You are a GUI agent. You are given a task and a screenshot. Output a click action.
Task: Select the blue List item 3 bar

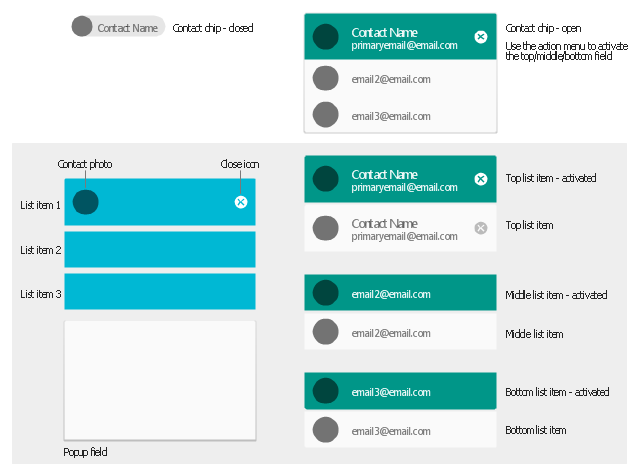tap(160, 291)
